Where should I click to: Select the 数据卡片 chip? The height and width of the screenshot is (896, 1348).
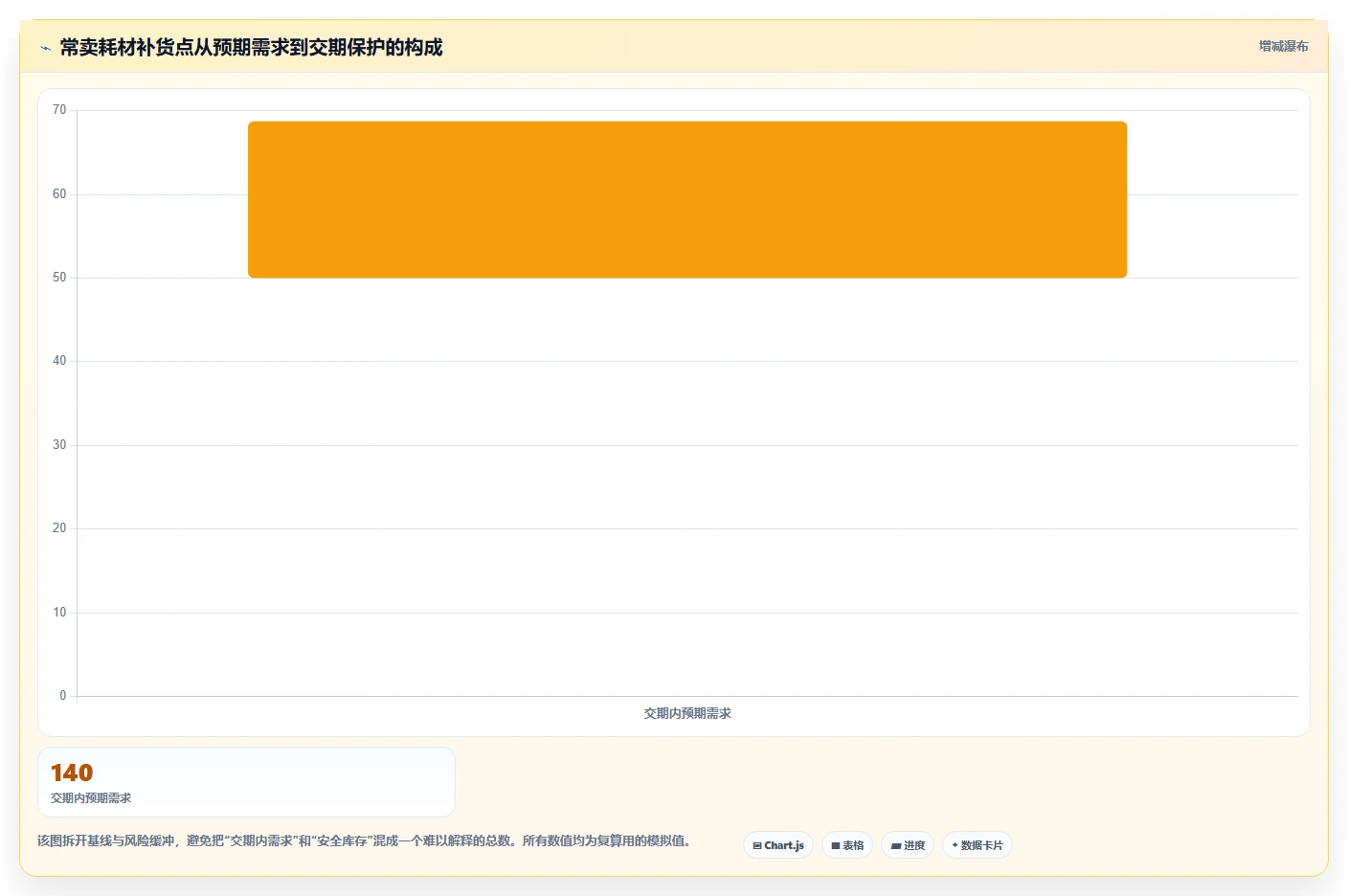tap(977, 845)
